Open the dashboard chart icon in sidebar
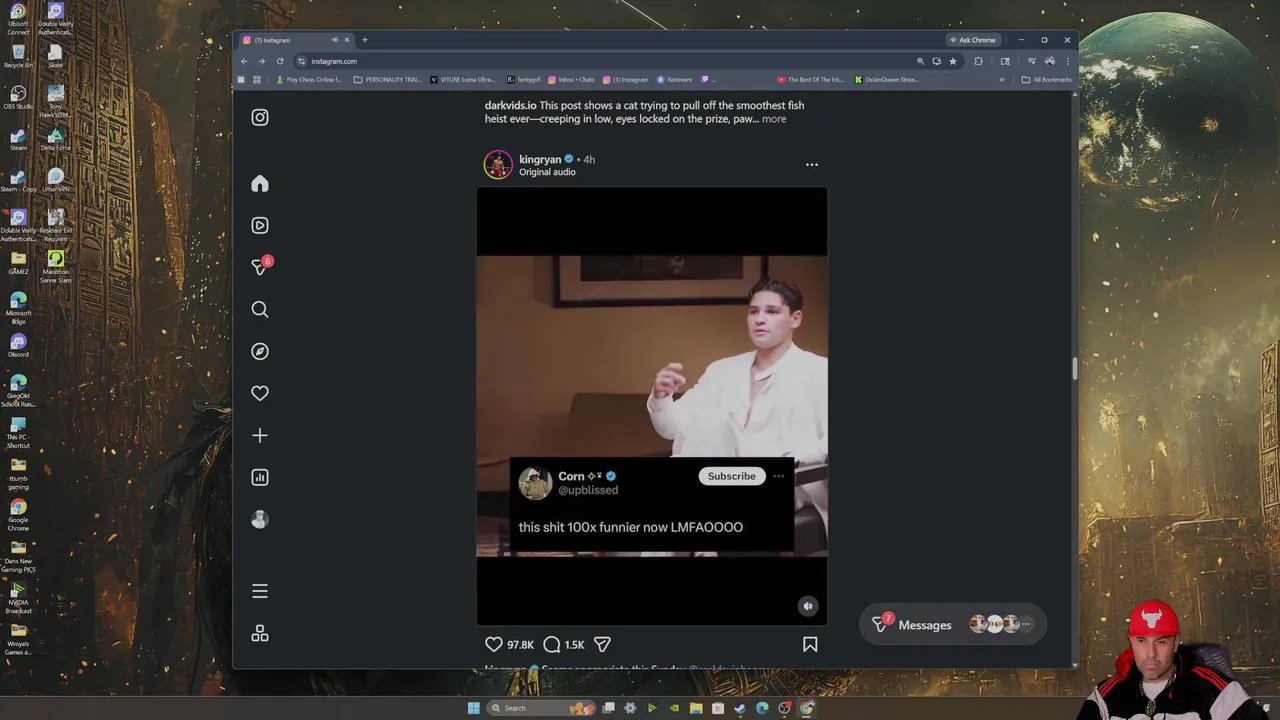The height and width of the screenshot is (720, 1280). point(260,478)
